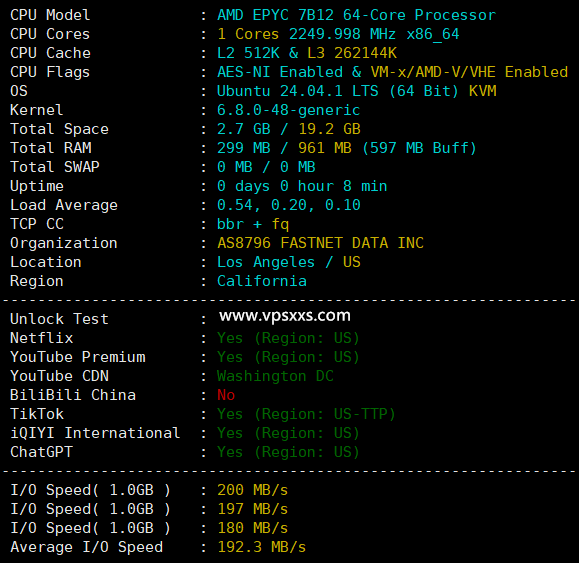Click the YouTube CDN Washington DC value
The height and width of the screenshot is (563, 579).
coord(275,376)
